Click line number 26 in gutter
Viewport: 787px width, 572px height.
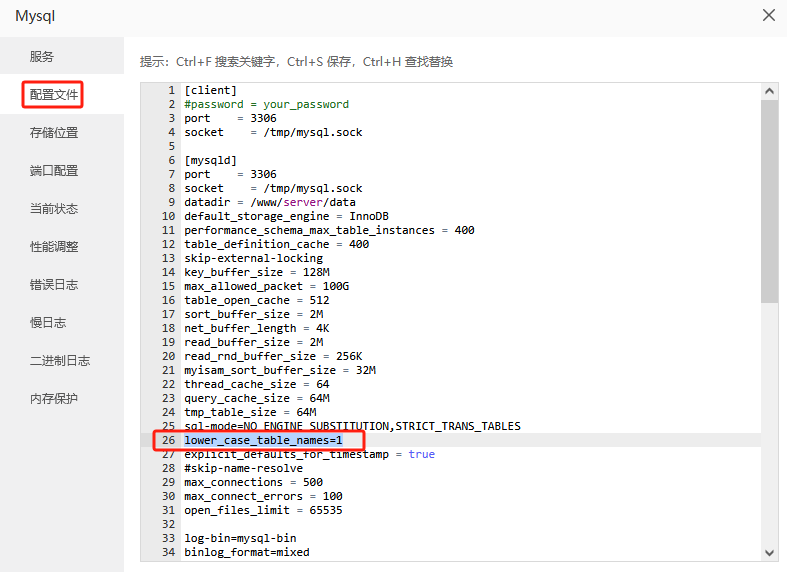[169, 440]
